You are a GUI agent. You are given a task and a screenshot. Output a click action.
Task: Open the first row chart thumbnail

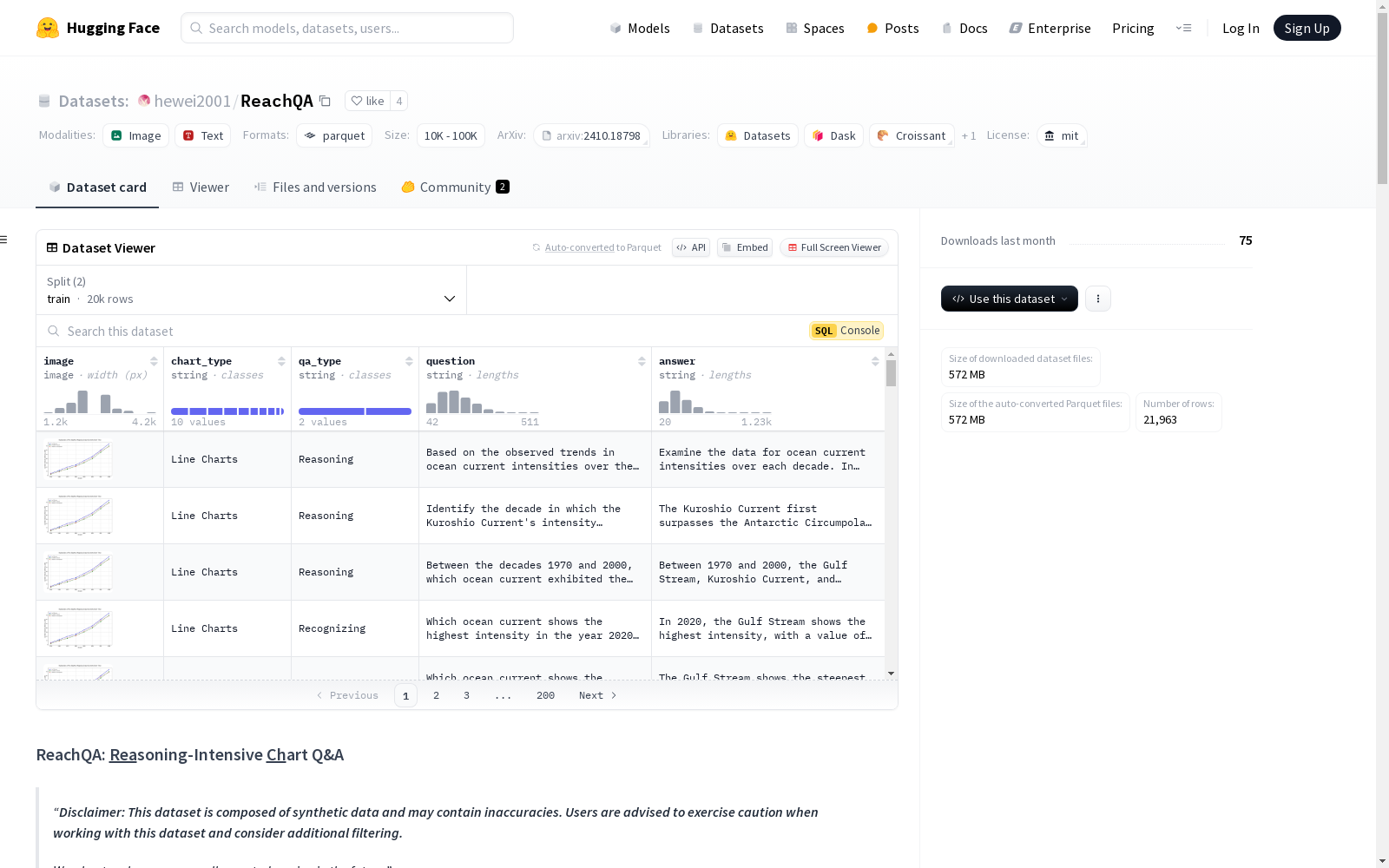[x=78, y=459]
